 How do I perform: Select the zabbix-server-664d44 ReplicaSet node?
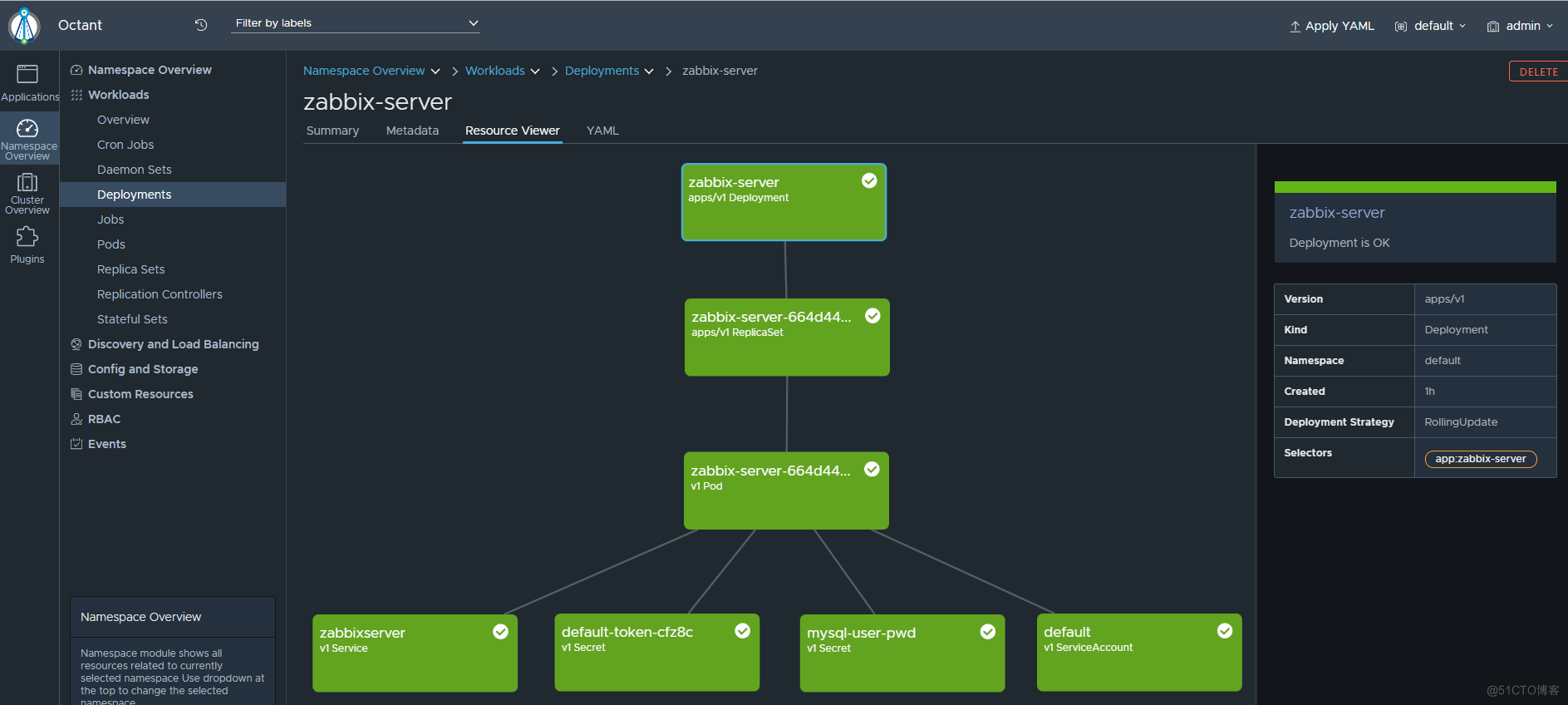pyautogui.click(x=787, y=338)
